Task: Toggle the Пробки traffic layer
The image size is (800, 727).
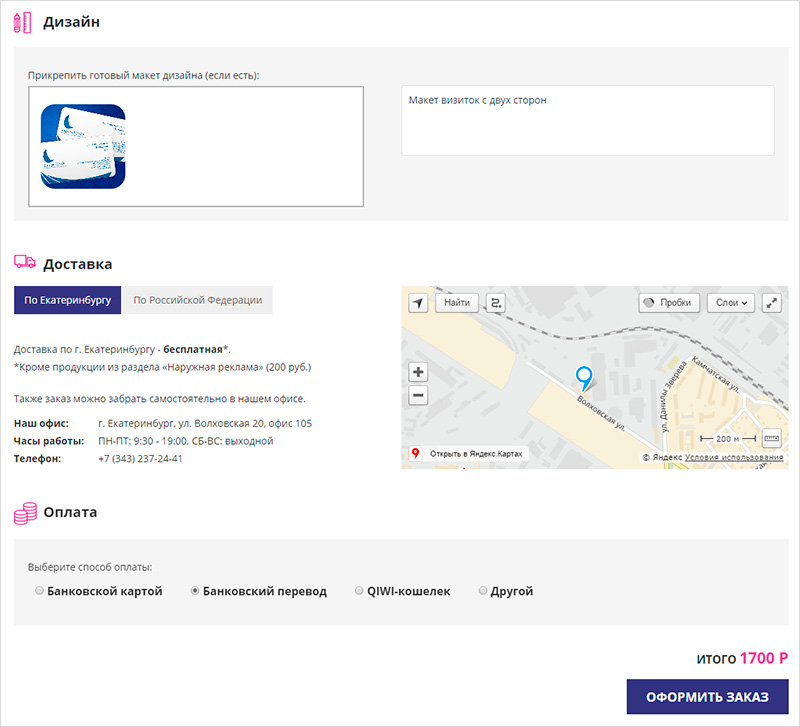Action: [x=668, y=303]
